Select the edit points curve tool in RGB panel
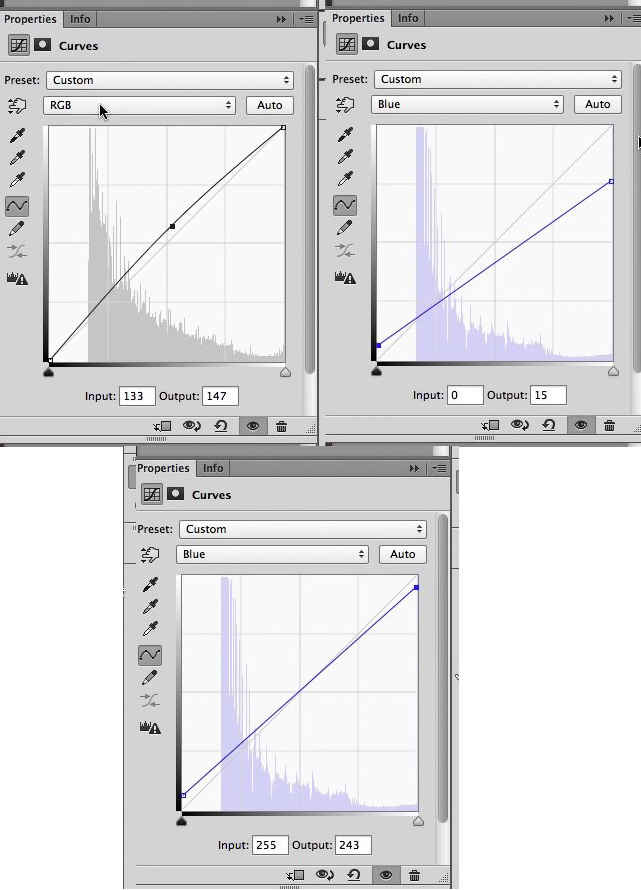The width and height of the screenshot is (641, 890). 17,205
